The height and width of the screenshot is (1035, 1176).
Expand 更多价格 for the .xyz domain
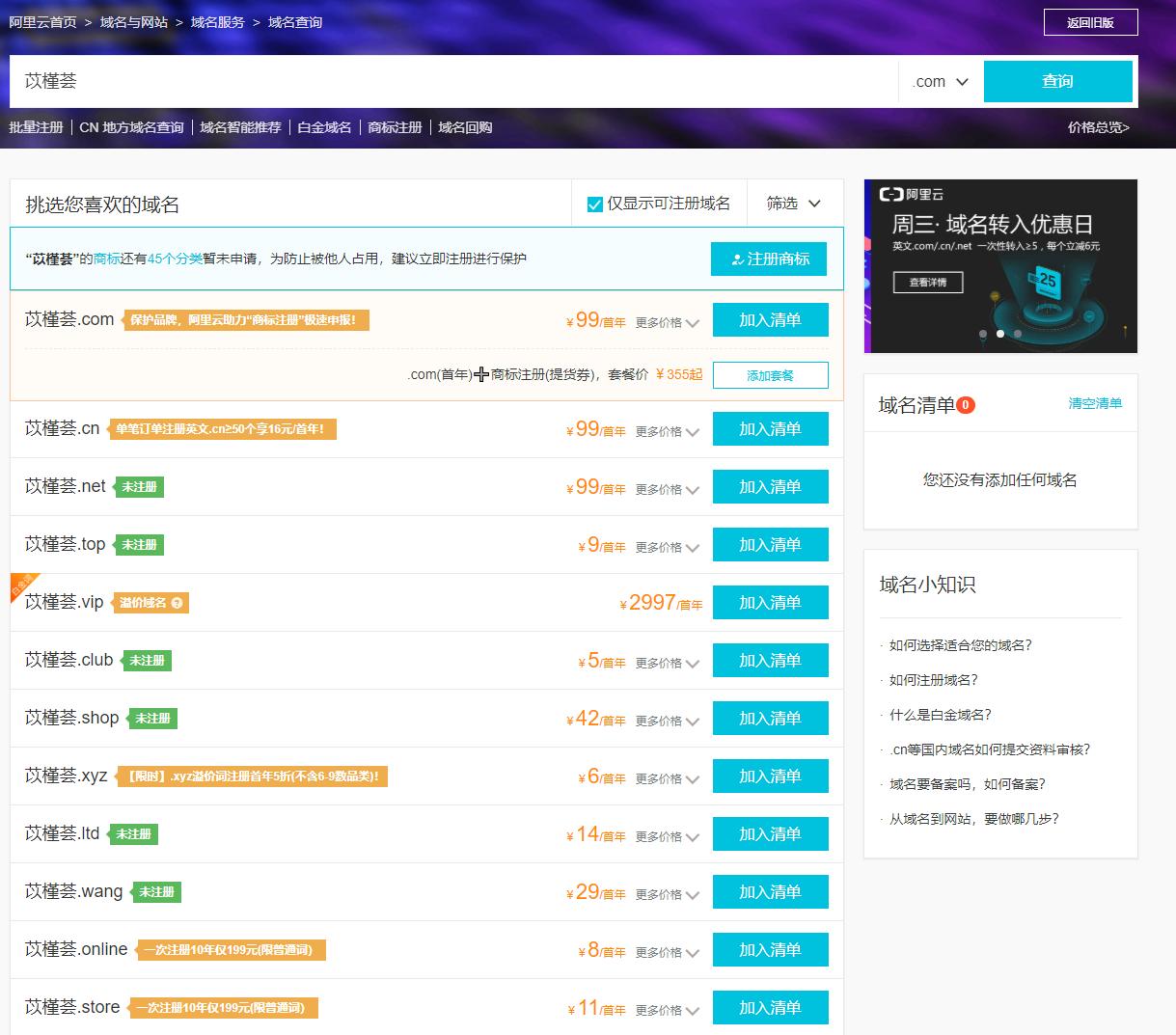point(667,779)
